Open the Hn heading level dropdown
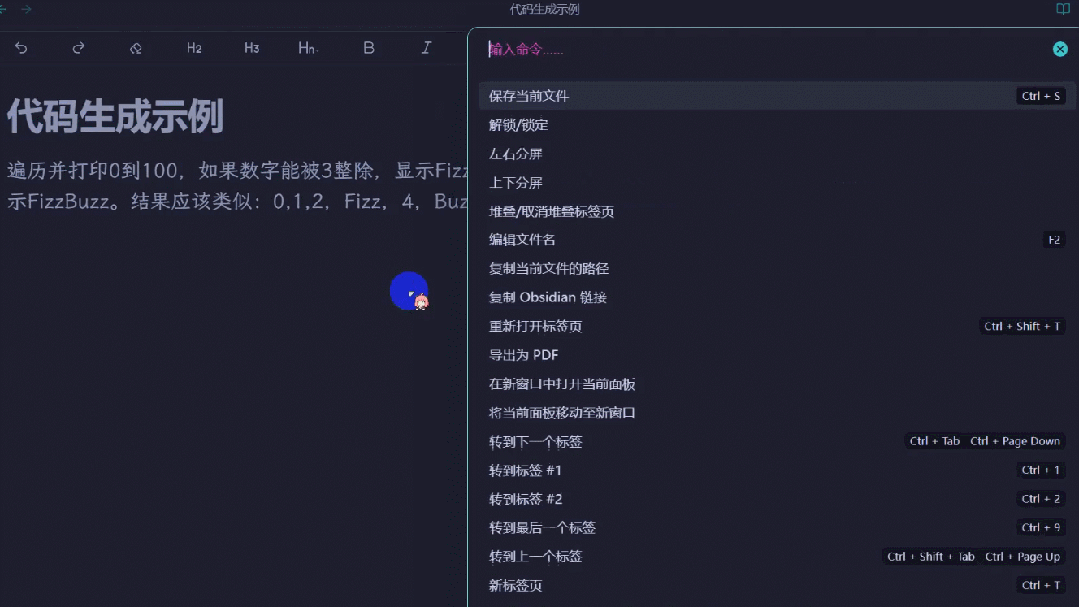The image size is (1079, 607). (x=308, y=48)
